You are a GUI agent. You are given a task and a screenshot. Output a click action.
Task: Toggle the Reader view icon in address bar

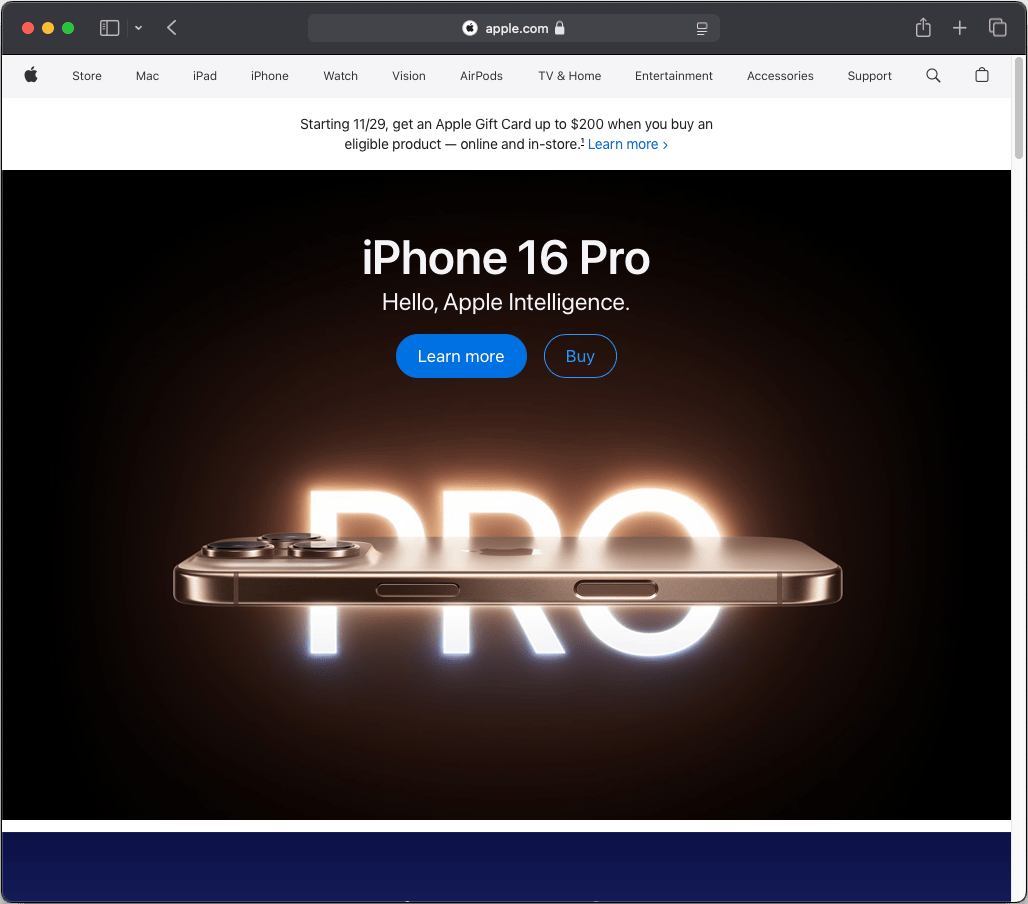tap(702, 28)
